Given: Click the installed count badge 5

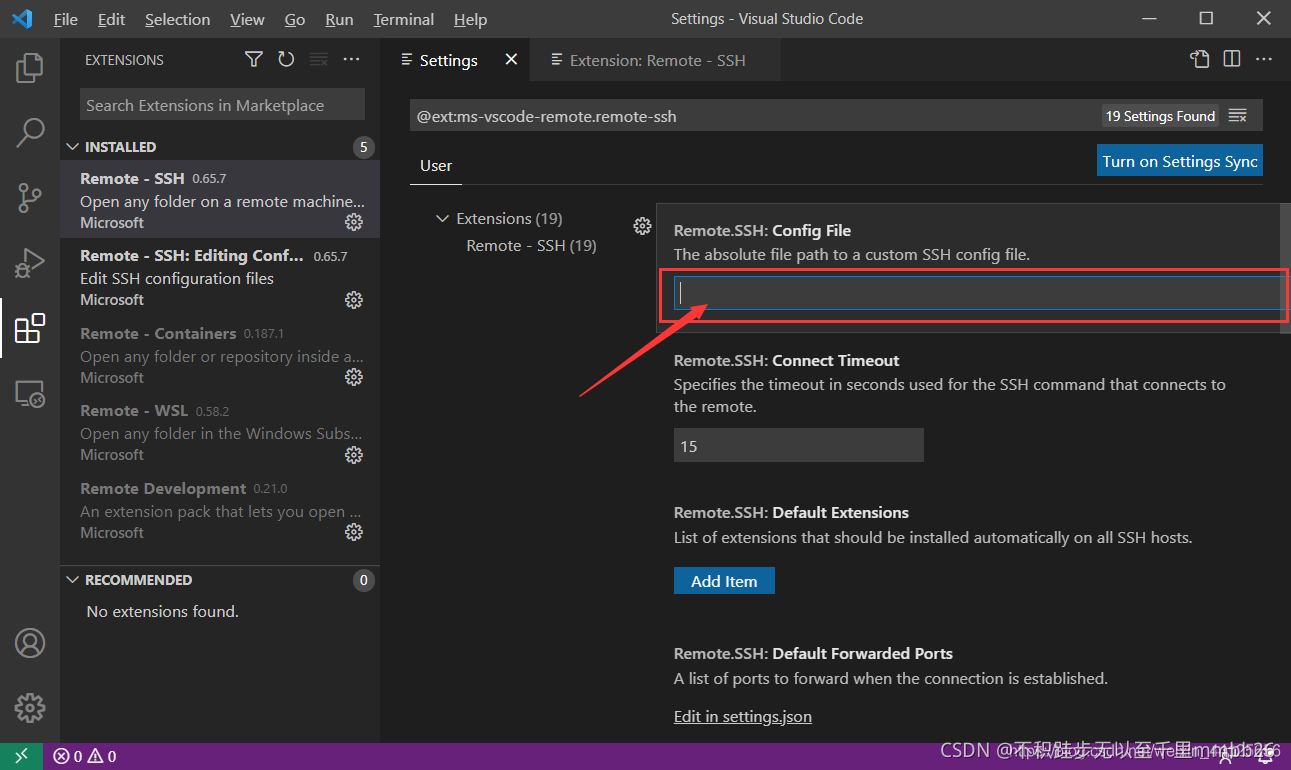Looking at the screenshot, I should [363, 147].
